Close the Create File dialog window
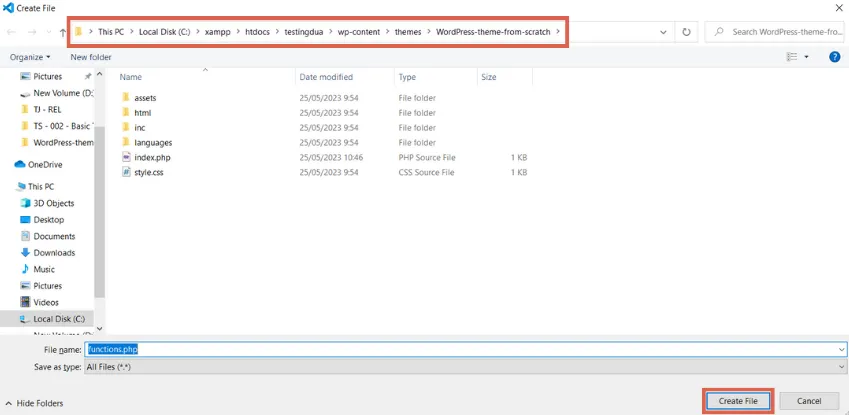The width and height of the screenshot is (849, 415). (x=839, y=8)
